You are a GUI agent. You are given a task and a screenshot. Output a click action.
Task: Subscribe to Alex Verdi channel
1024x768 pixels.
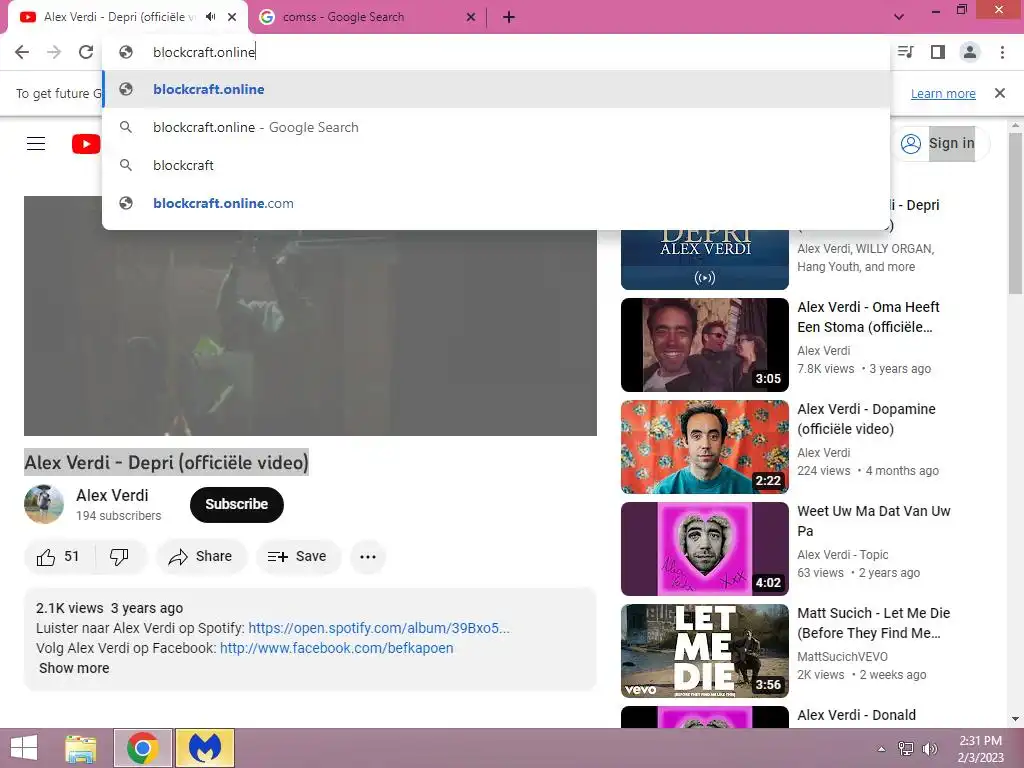coord(236,504)
